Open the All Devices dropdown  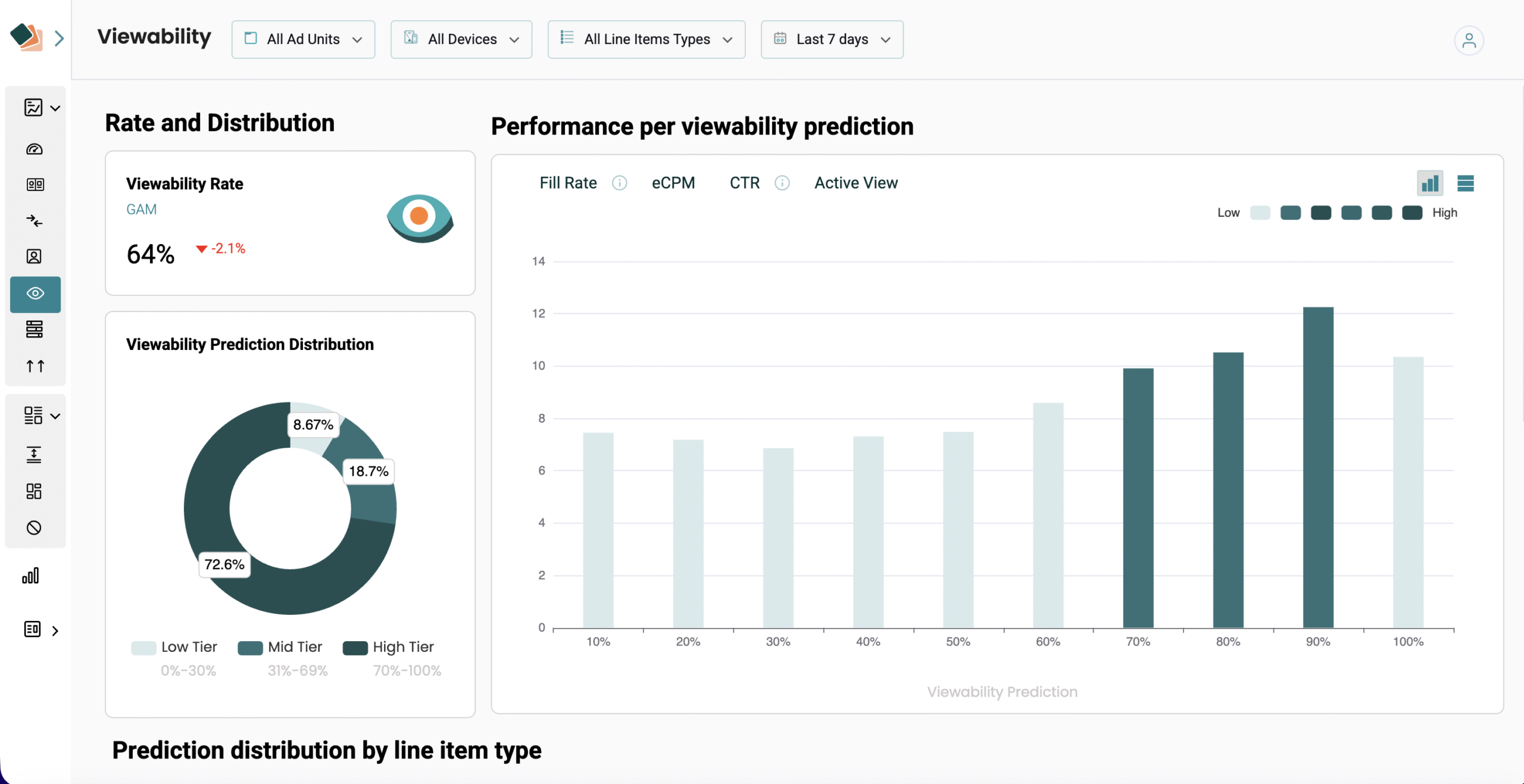pyautogui.click(x=461, y=39)
